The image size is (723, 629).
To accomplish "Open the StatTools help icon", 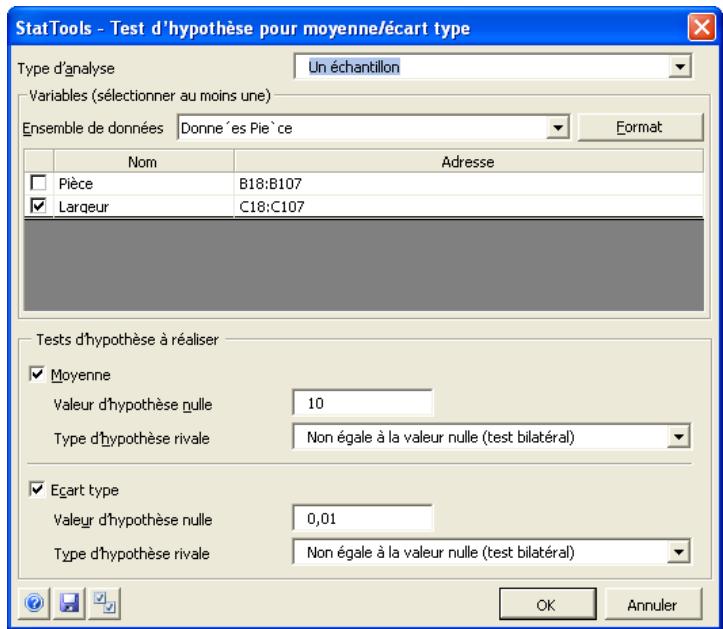I will pos(34,603).
